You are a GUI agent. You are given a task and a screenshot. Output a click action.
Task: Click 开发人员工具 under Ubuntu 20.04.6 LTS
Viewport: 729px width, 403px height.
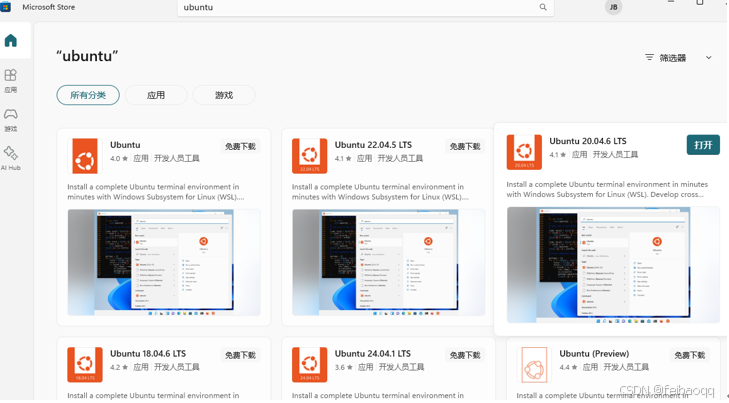click(x=615, y=154)
